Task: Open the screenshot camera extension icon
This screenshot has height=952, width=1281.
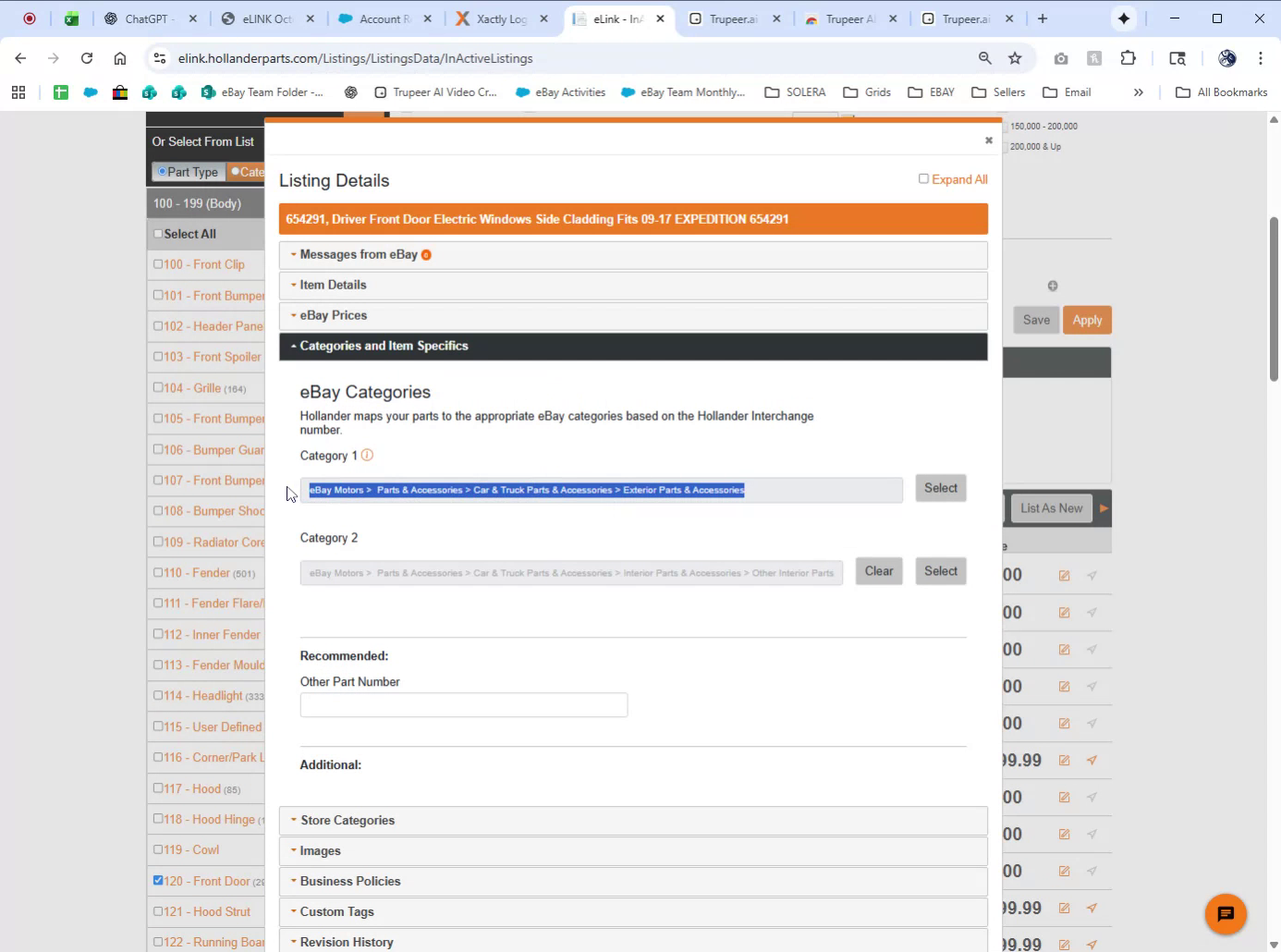Action: (1061, 58)
